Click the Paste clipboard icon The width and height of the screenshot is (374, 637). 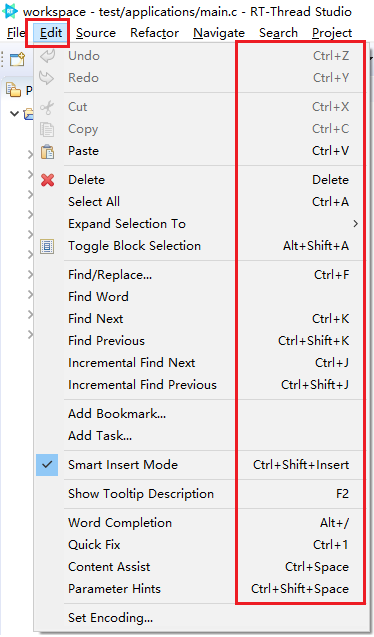[x=47, y=152]
